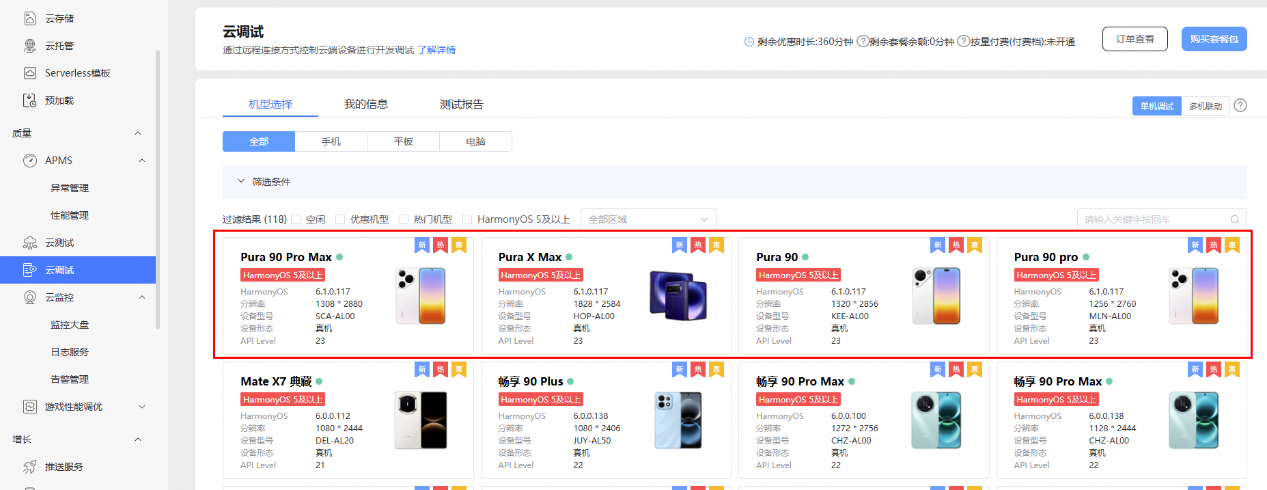1267x490 pixels.
Task: Click the 推送服务 rocket icon
Action: click(30, 466)
